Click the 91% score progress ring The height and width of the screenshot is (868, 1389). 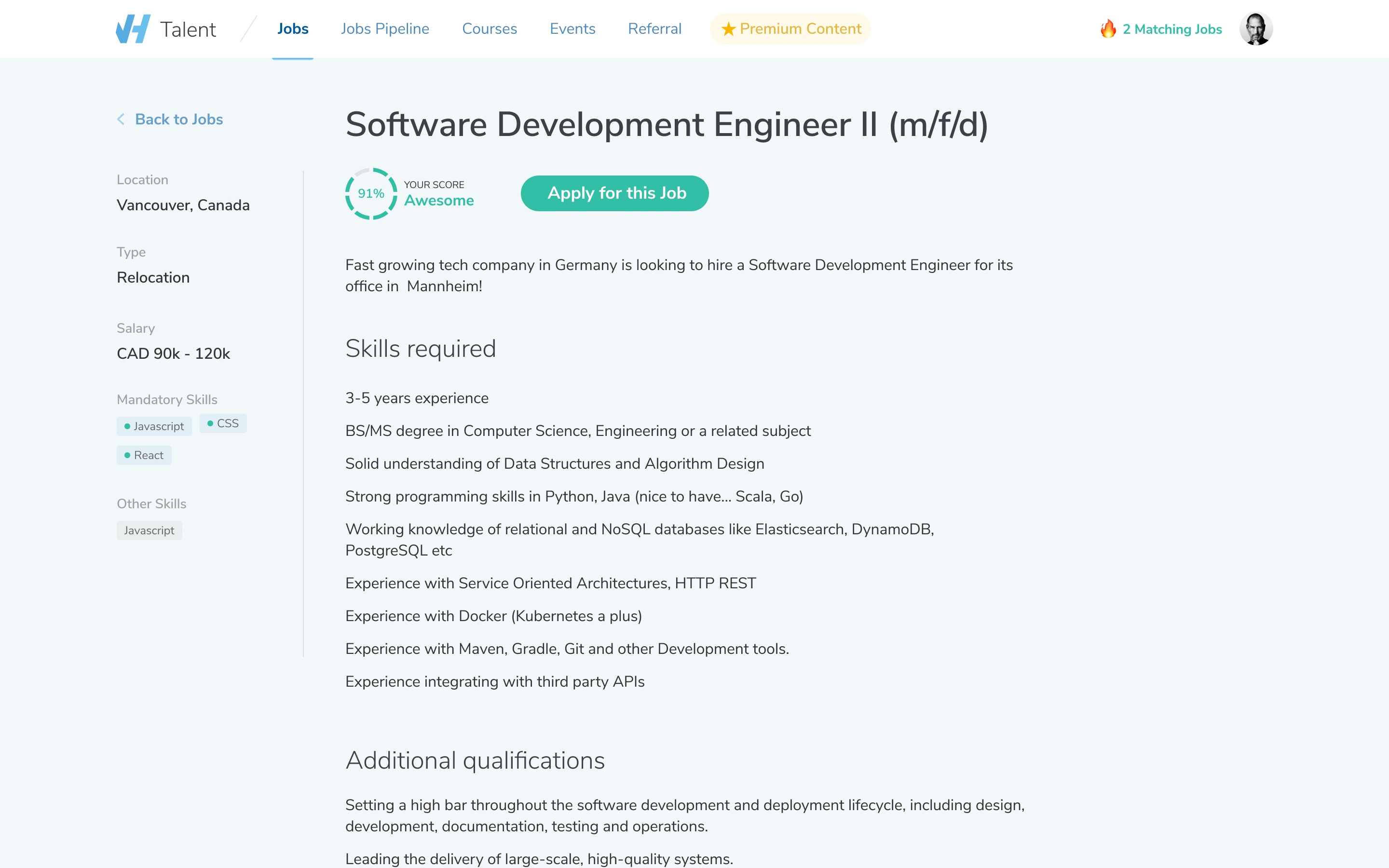[370, 193]
